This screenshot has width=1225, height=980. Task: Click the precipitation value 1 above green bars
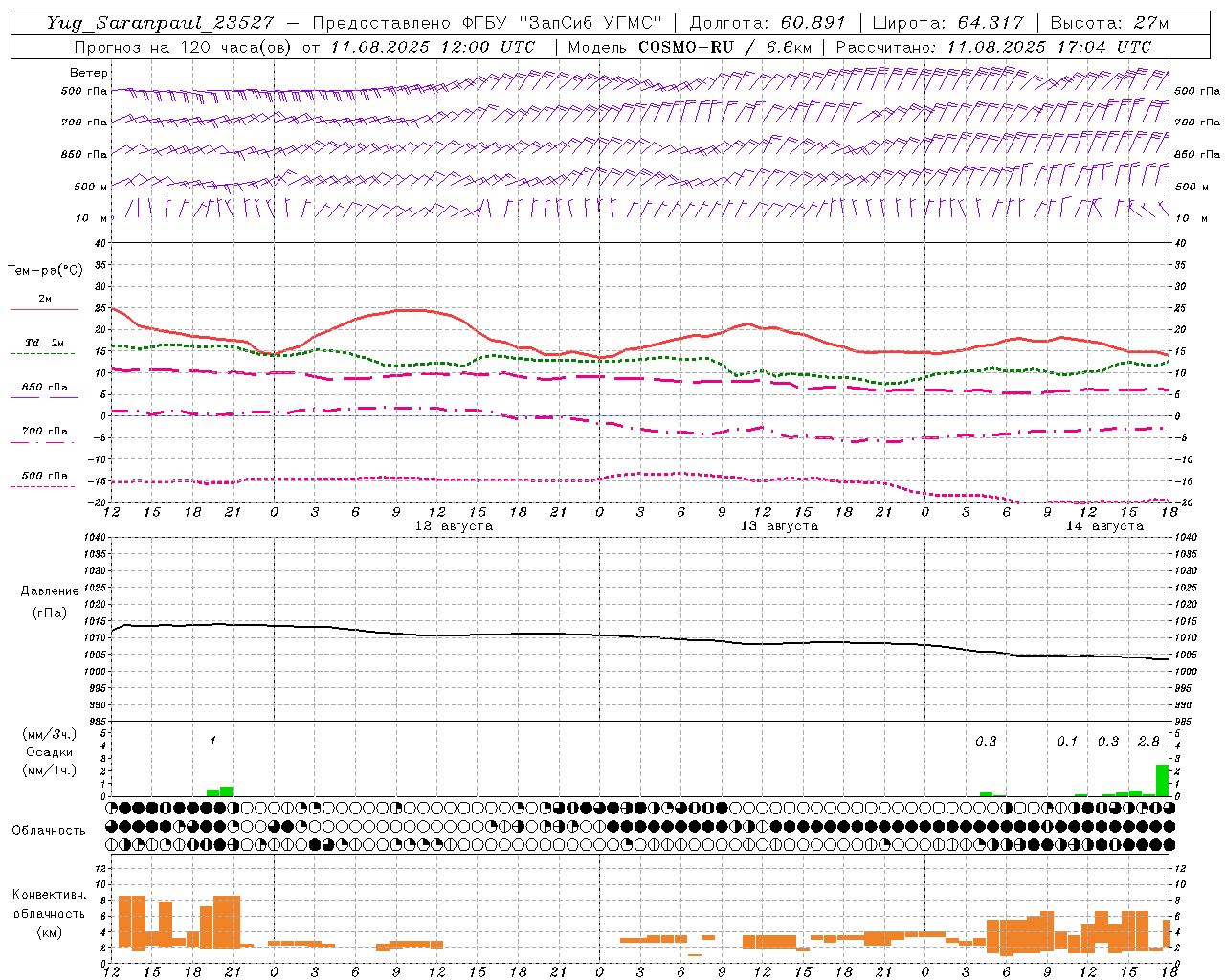(x=212, y=742)
